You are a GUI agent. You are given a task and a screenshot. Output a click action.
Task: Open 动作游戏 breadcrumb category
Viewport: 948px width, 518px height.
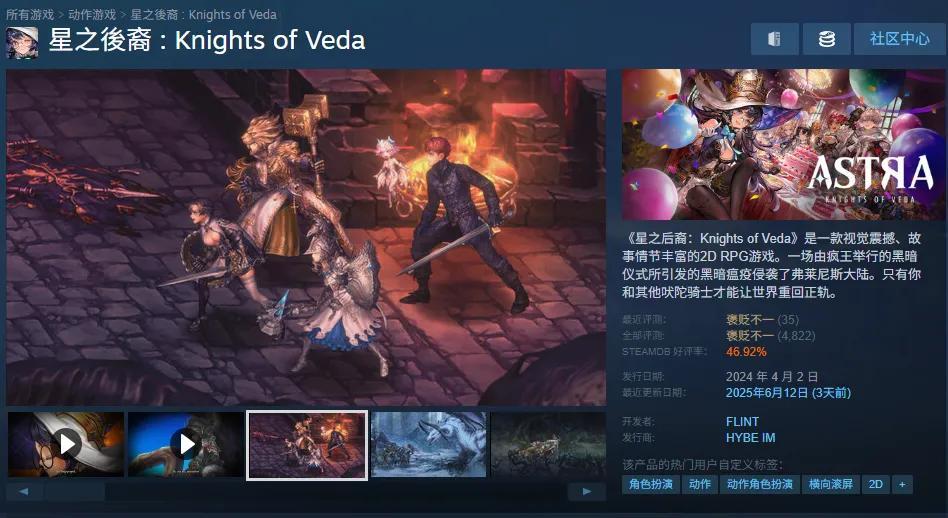92,14
